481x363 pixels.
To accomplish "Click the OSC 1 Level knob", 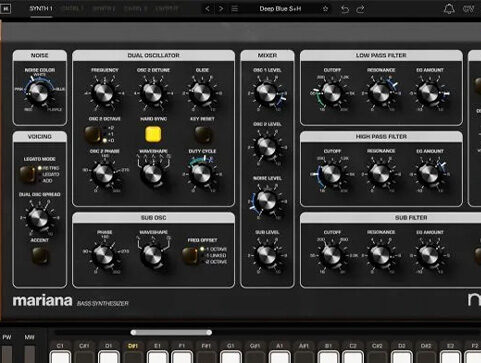I will coord(266,93).
